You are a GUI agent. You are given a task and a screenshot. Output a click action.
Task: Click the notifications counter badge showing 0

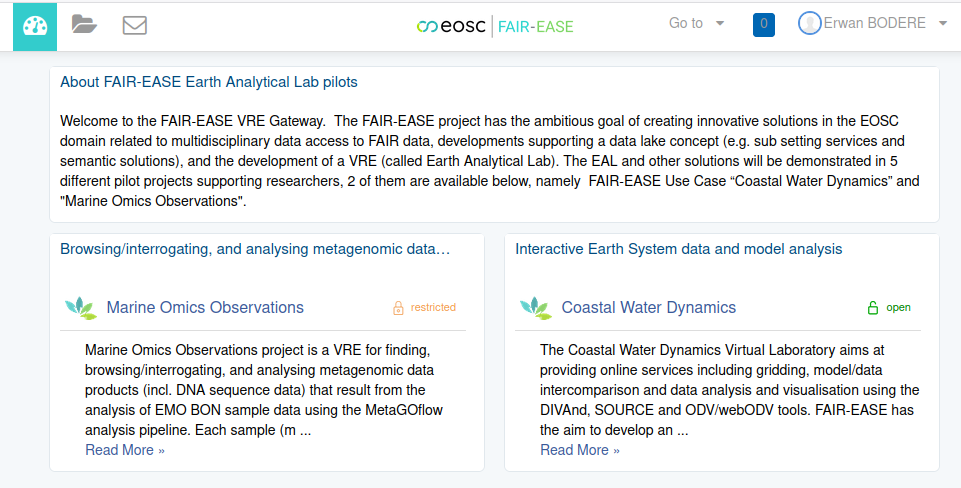[x=764, y=24]
